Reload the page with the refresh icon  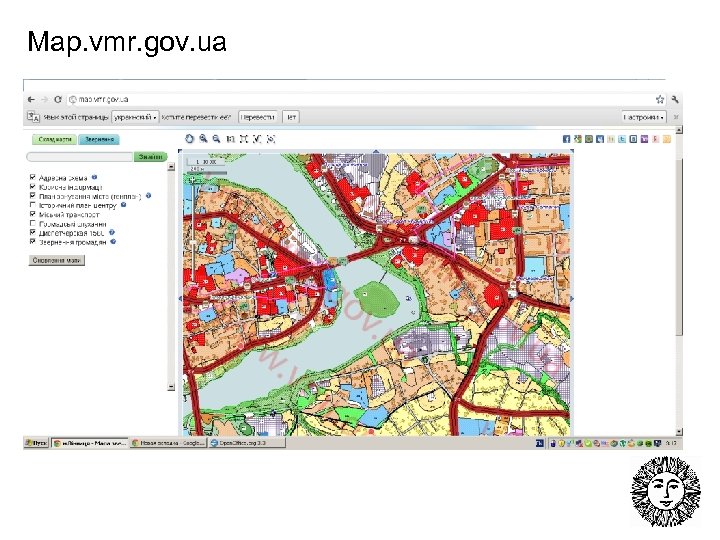click(x=58, y=99)
